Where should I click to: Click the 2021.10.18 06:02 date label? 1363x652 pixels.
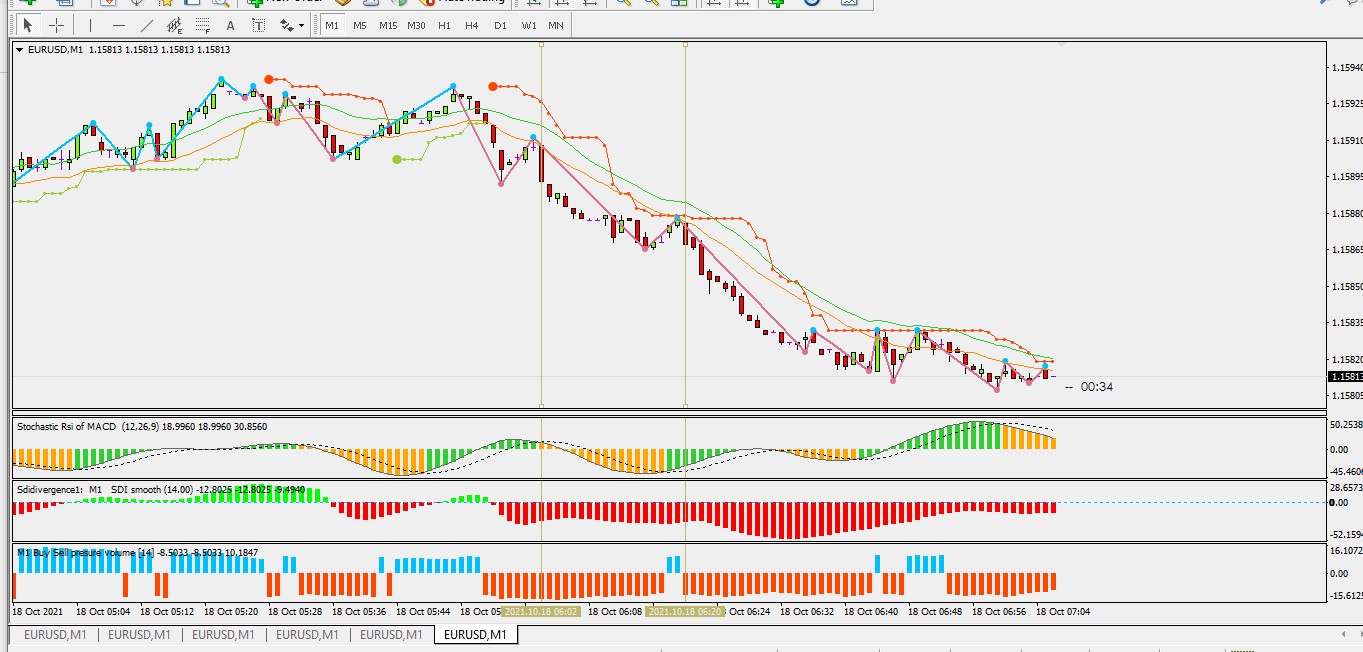click(x=540, y=611)
